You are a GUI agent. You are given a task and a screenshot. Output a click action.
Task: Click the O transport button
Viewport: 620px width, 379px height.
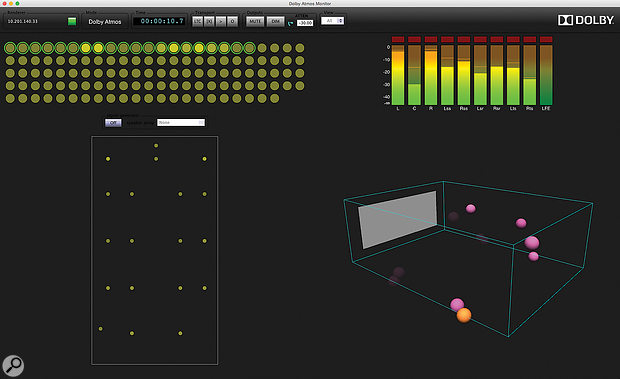232,21
